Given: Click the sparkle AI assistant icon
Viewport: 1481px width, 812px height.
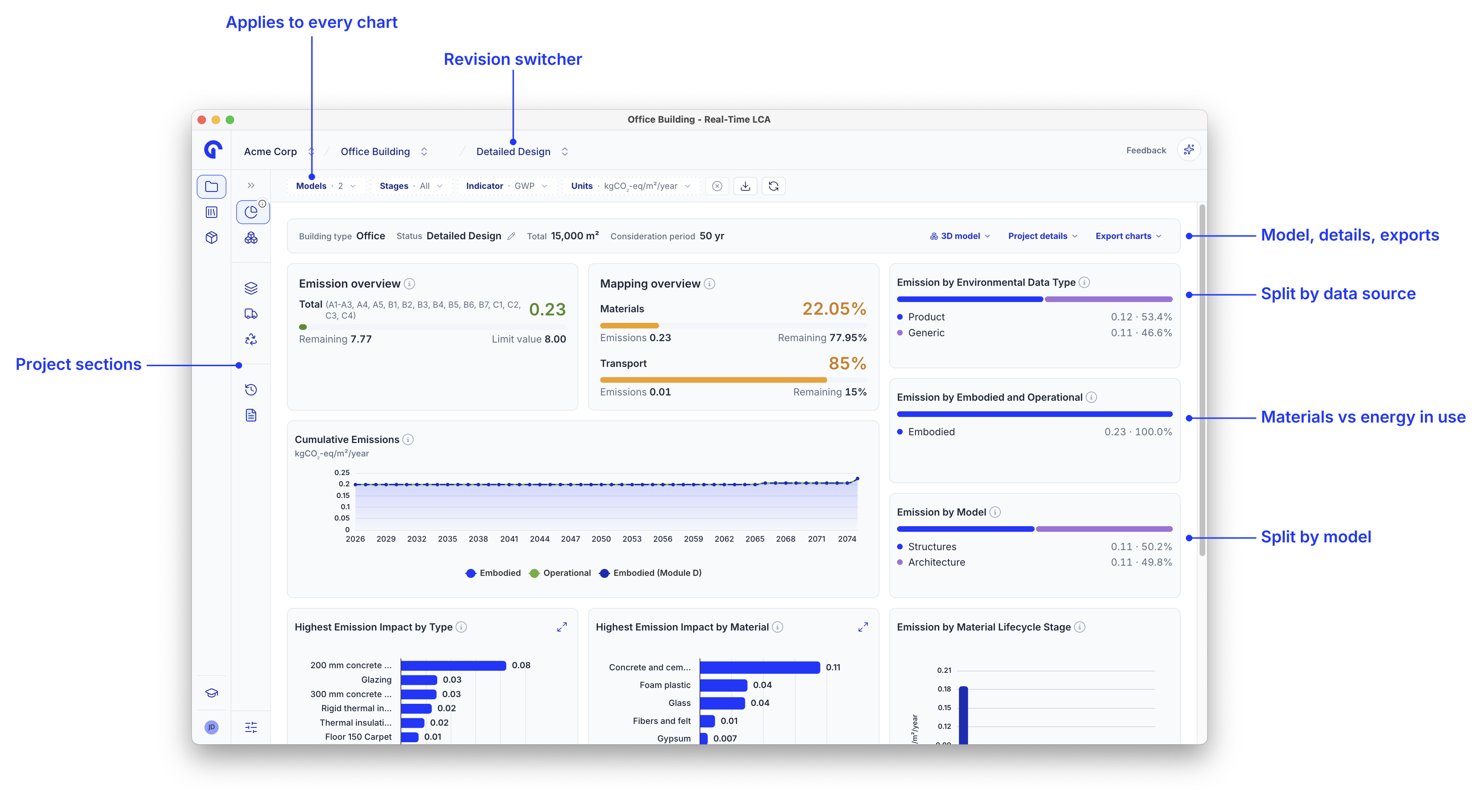Looking at the screenshot, I should pos(1188,150).
